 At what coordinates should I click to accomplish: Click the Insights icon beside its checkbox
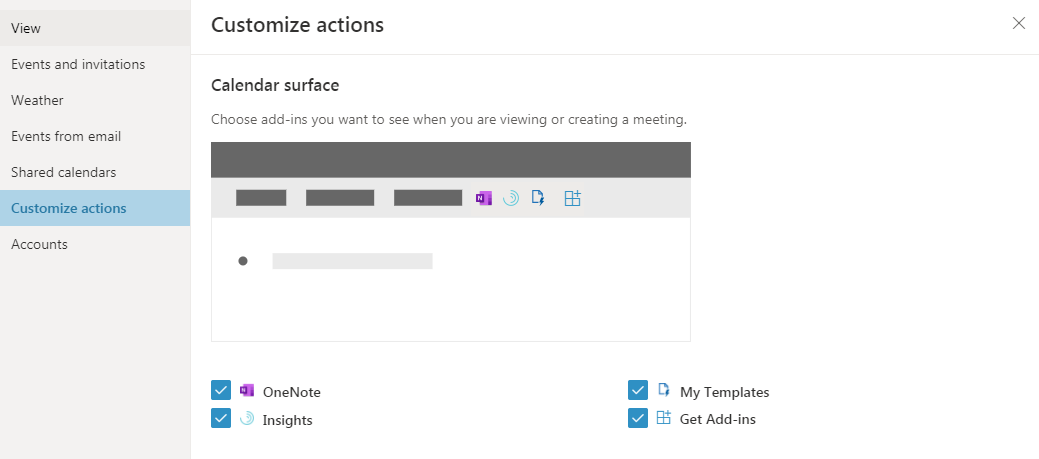point(247,419)
